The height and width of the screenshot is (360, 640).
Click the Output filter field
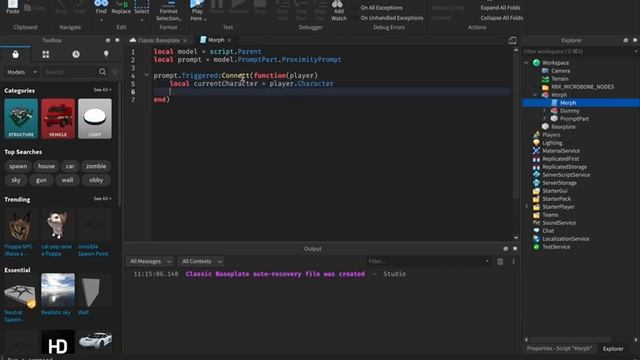pos(427,261)
